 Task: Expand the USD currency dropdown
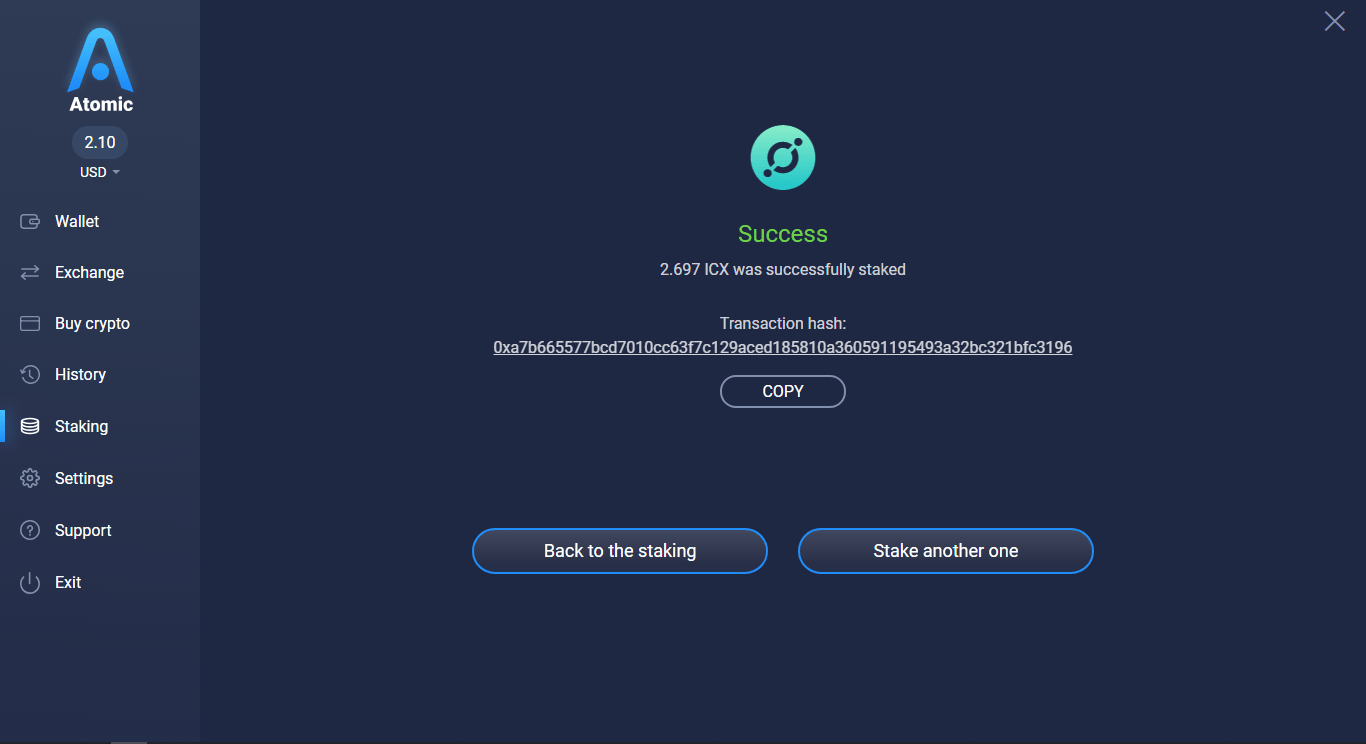100,172
